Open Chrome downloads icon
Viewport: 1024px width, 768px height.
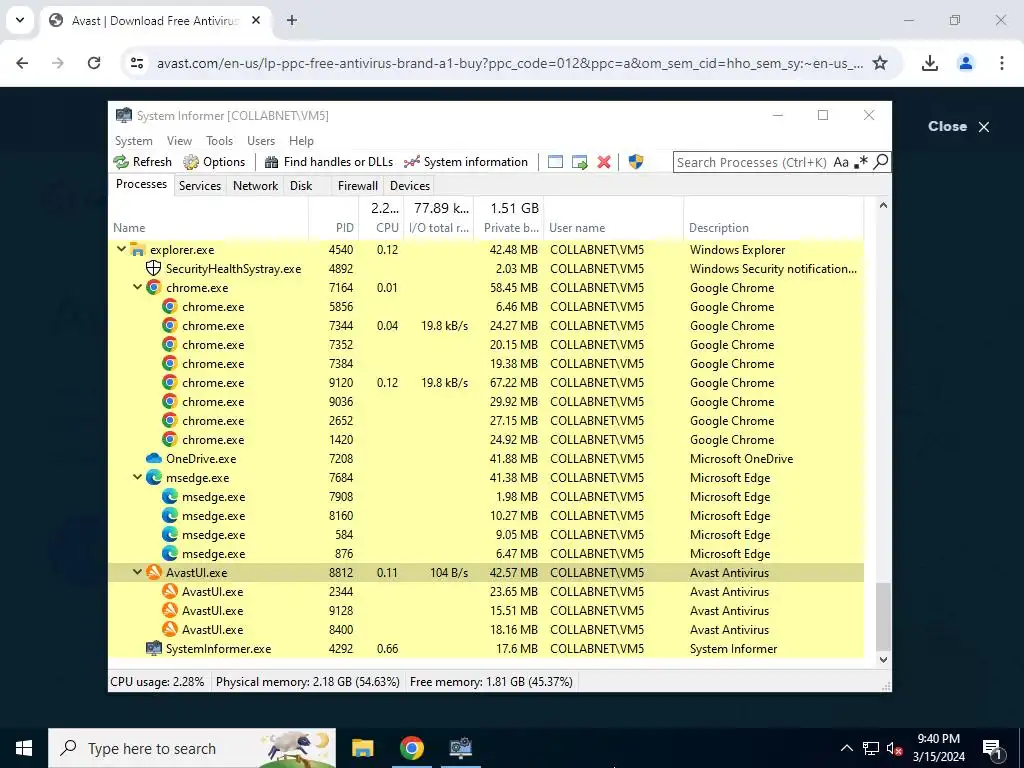(x=929, y=63)
